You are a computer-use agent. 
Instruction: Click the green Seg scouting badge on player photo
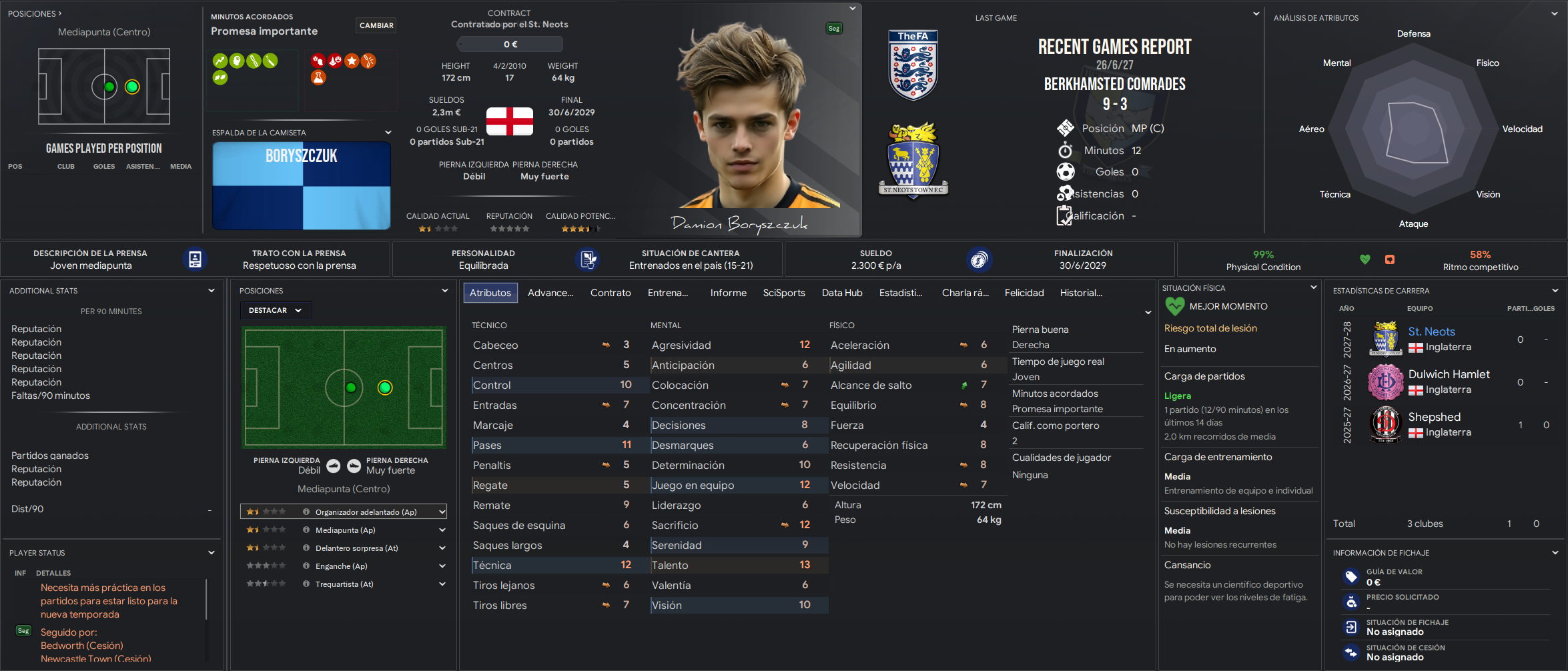click(834, 29)
